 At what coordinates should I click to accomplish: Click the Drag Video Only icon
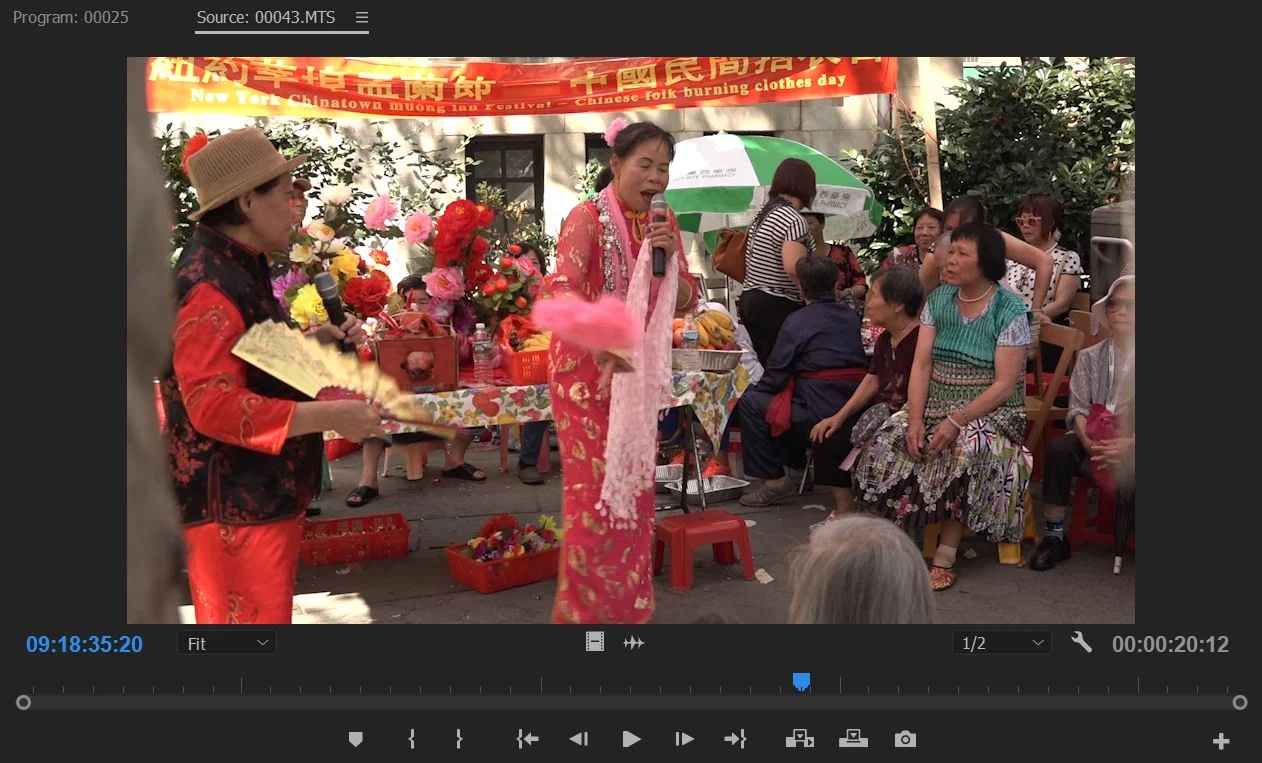[x=594, y=641]
